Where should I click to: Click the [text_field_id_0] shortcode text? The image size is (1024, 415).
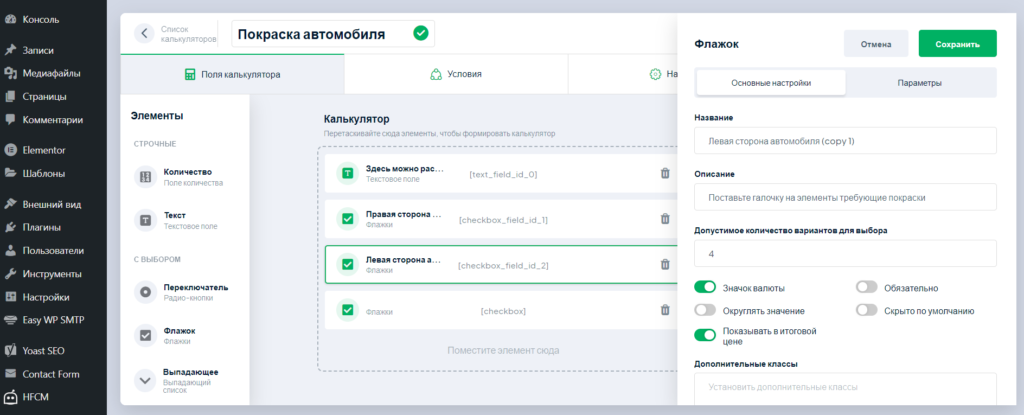click(x=503, y=174)
